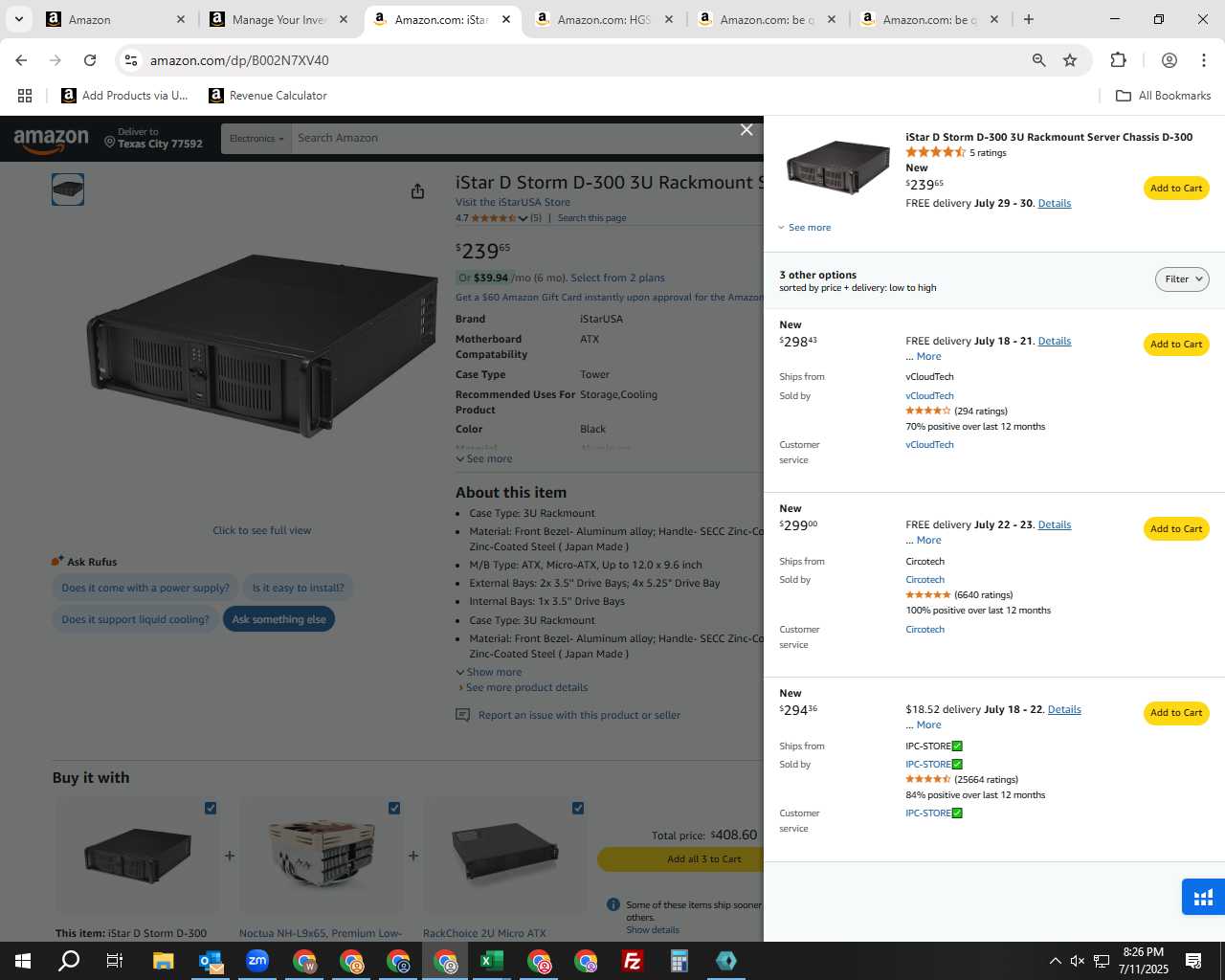1225x980 pixels.
Task: Open Outlook from taskbar
Action: coord(211,961)
